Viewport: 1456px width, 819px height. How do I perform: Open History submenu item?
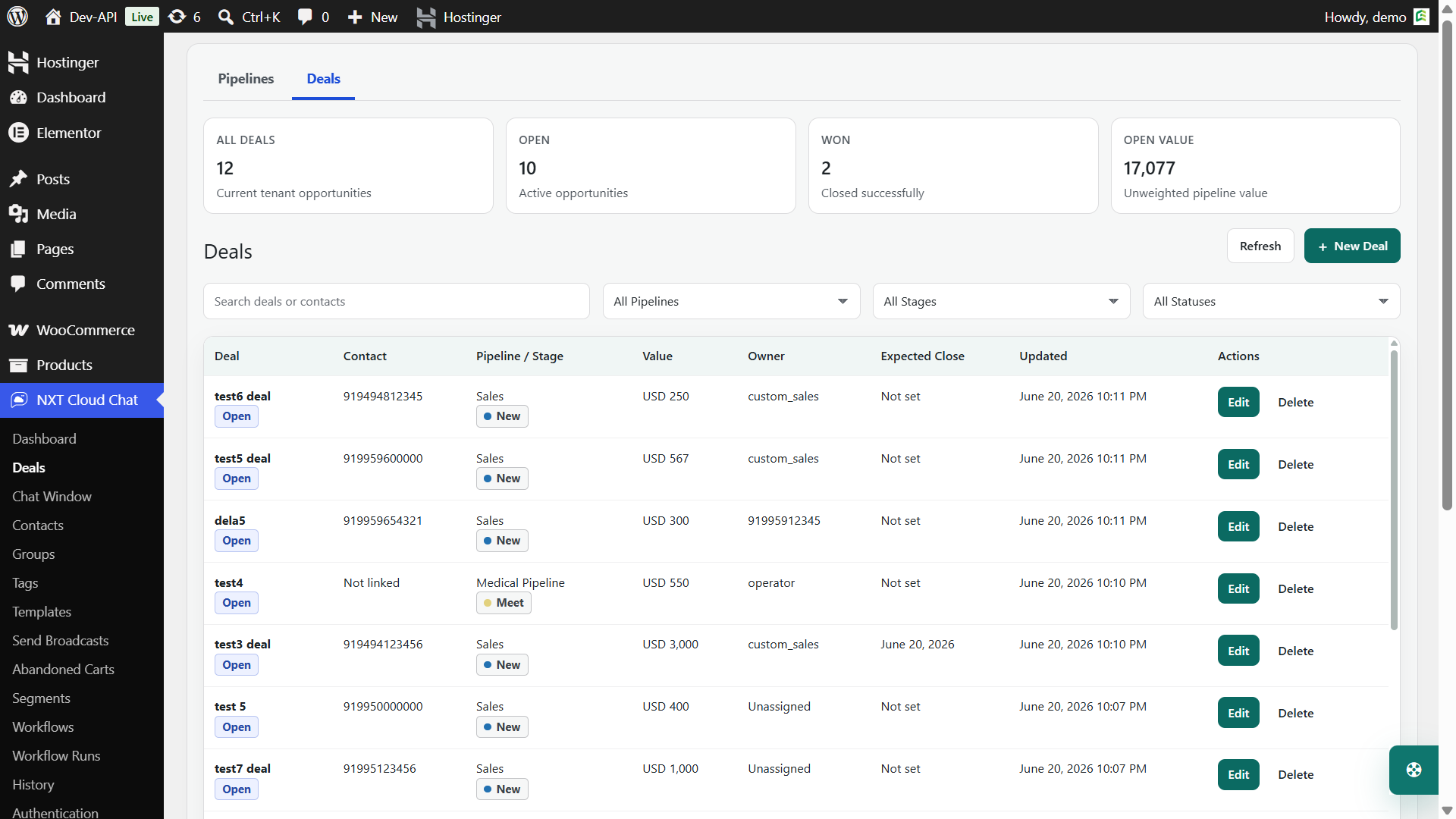pyautogui.click(x=33, y=784)
